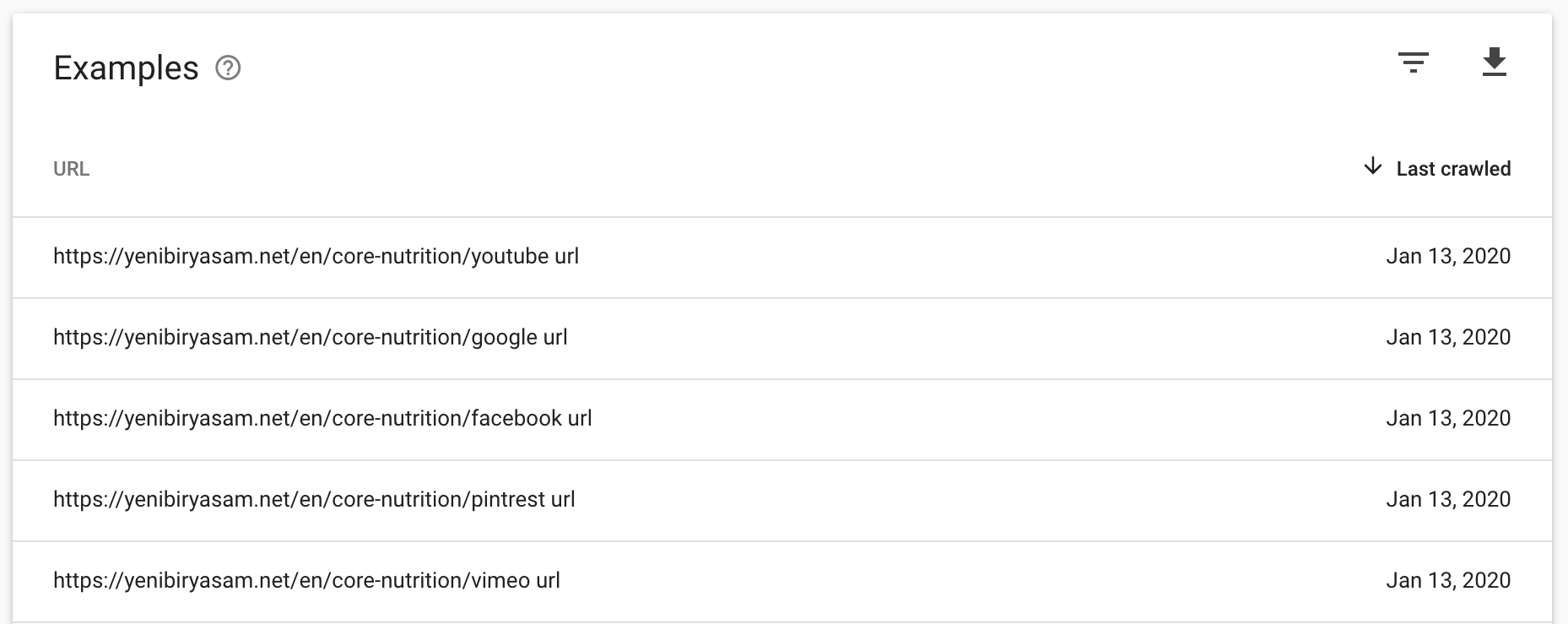Open the core-nutrition/vimeo url entry
The height and width of the screenshot is (624, 1568).
click(x=306, y=581)
